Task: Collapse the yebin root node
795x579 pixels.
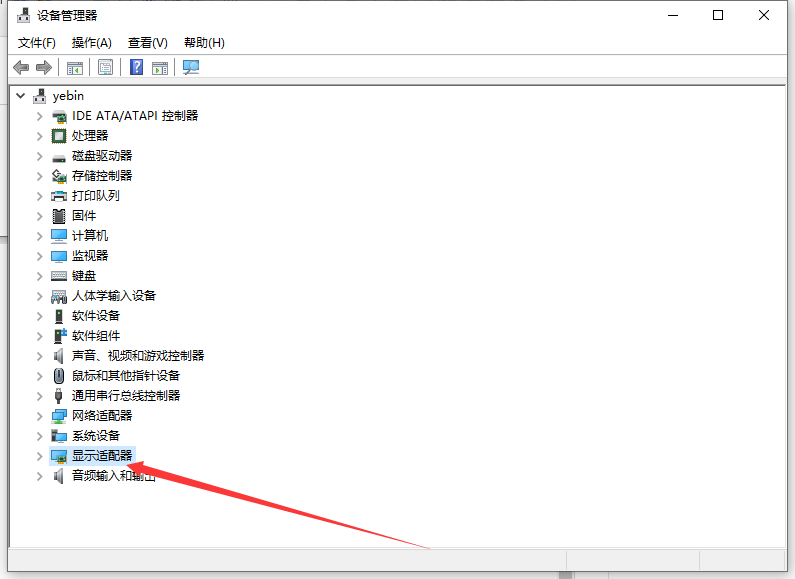Action: tap(20, 96)
